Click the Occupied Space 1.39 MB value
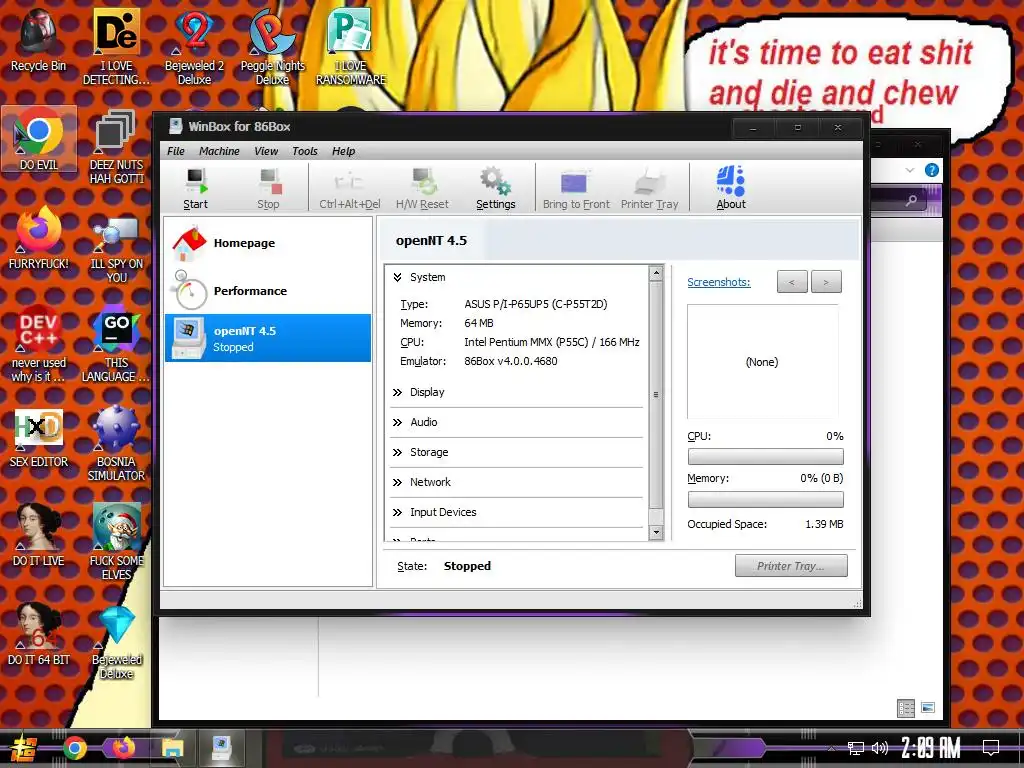This screenshot has height=768, width=1024. [x=824, y=524]
